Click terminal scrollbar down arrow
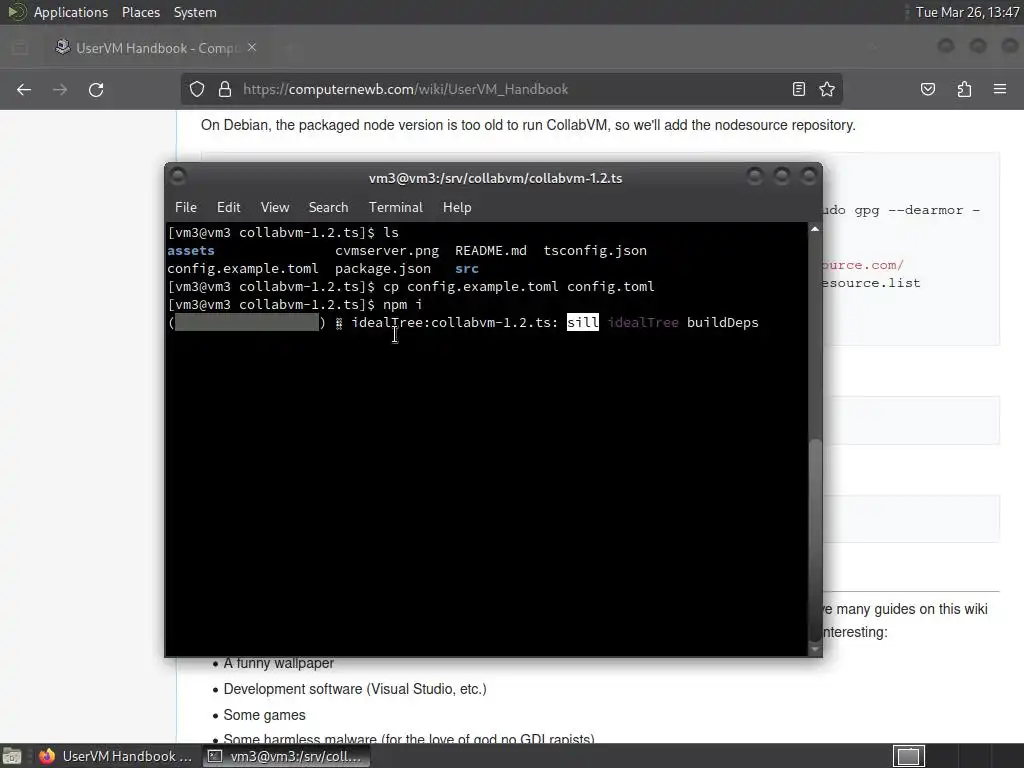This screenshot has width=1024, height=768. point(814,649)
